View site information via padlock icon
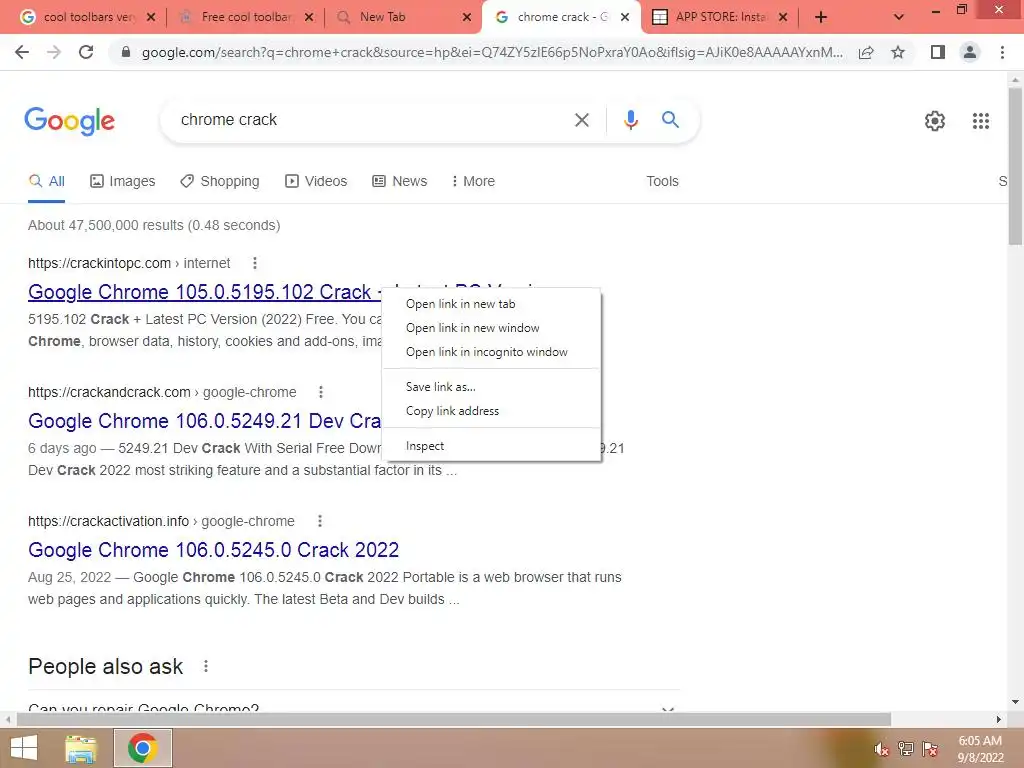Viewport: 1024px width, 768px height. click(x=126, y=52)
